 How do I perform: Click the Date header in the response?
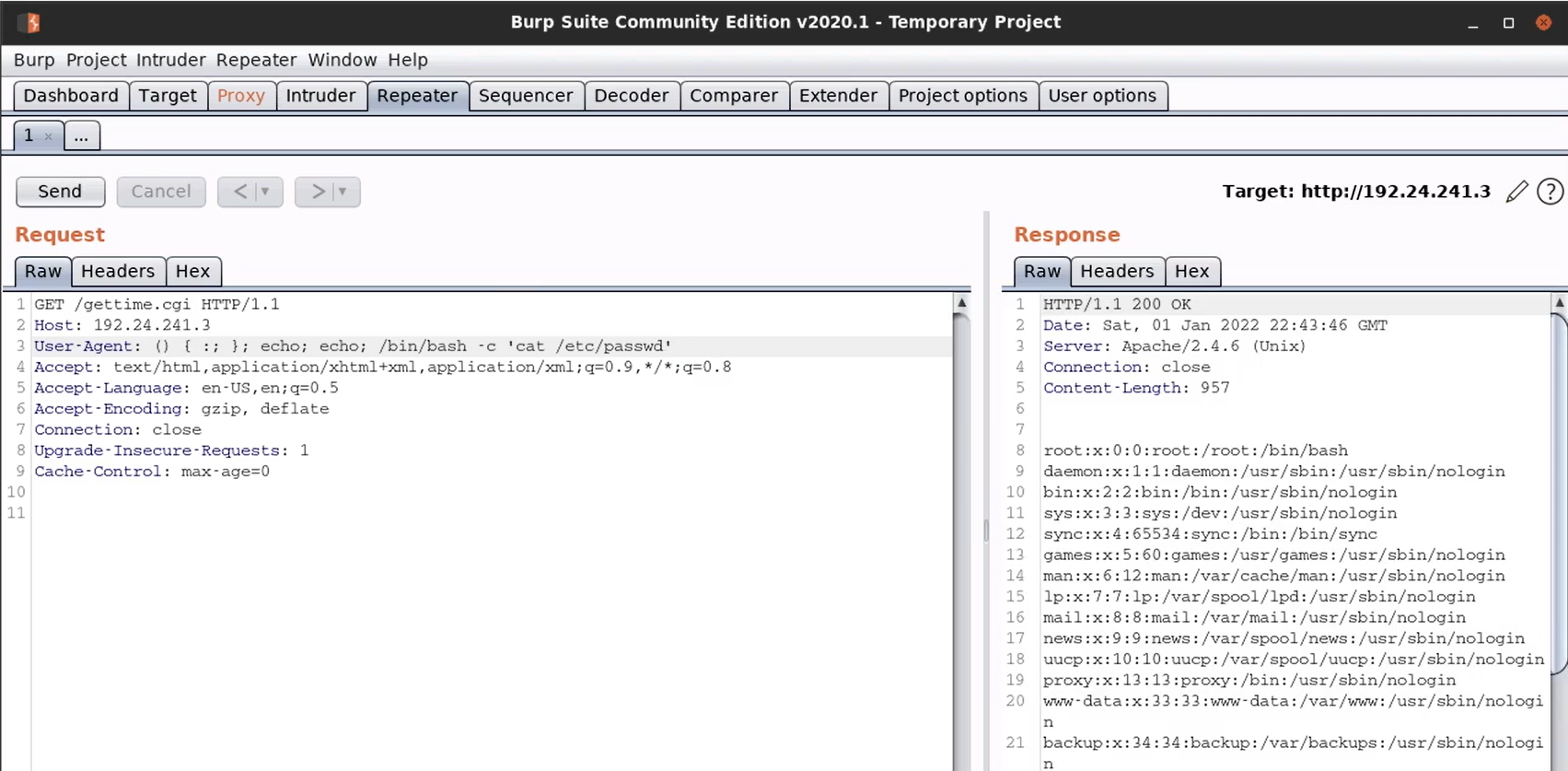1215,325
